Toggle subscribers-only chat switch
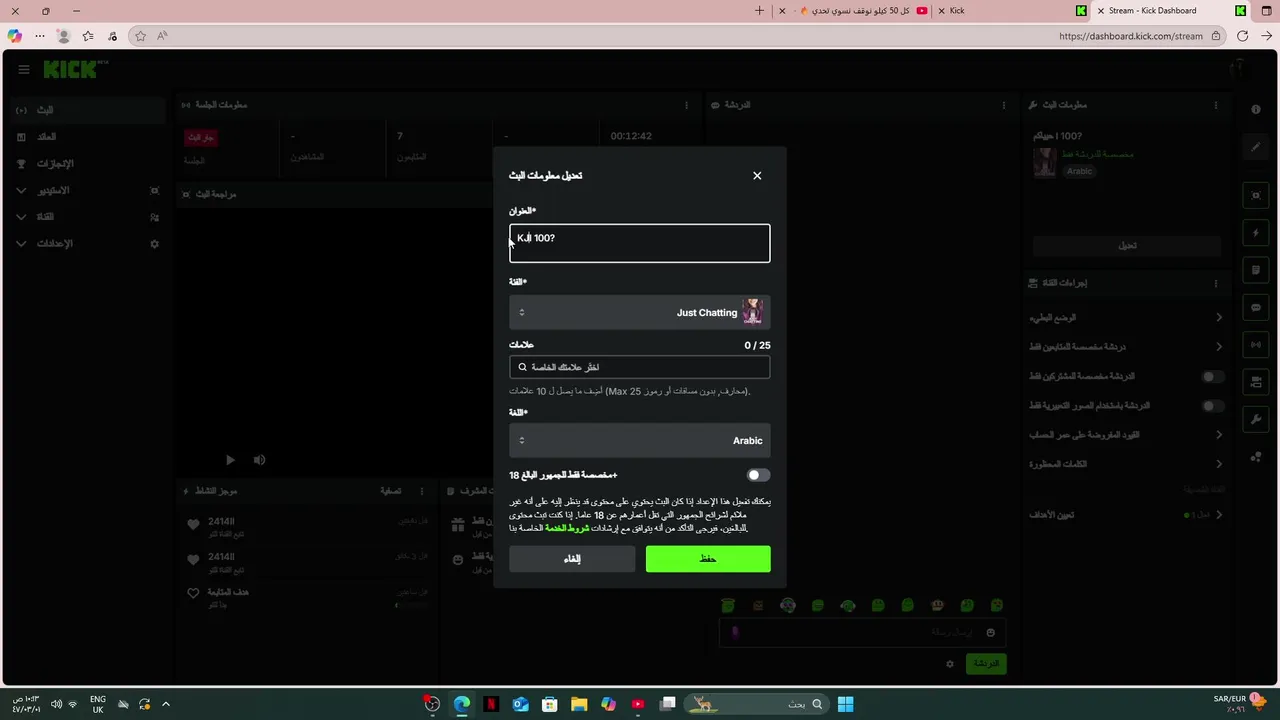This screenshot has height=720, width=1280. [1212, 377]
